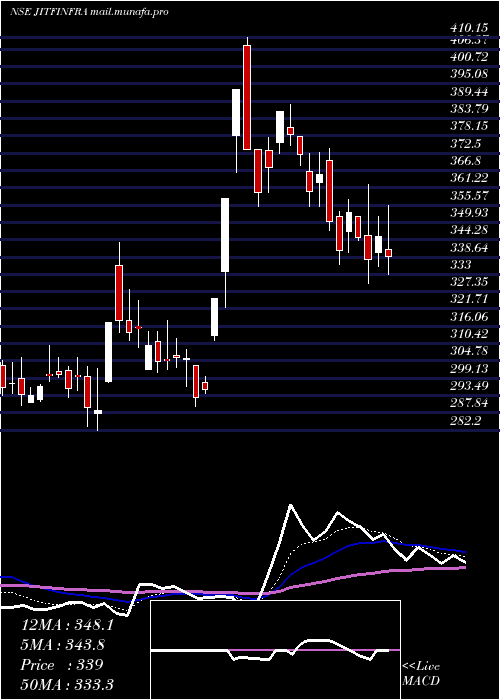The height and width of the screenshot is (700, 500).
Task: Click the 293.49 price axis label
Action: coord(469,386)
